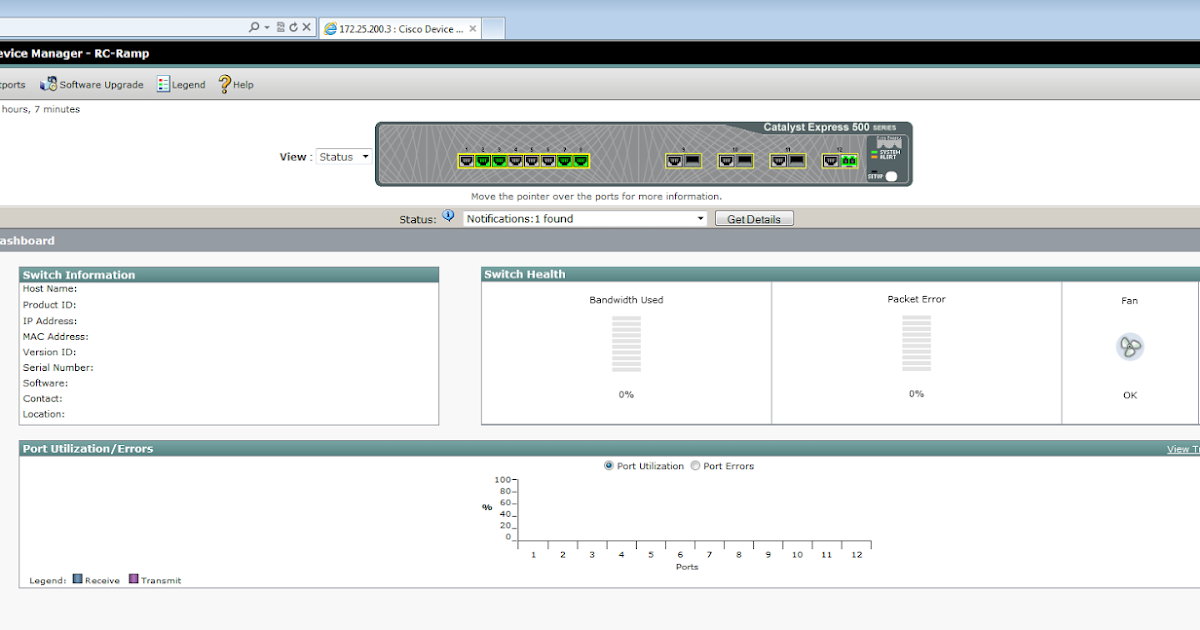Select the Port Errors radio button
Image resolution: width=1200 pixels, height=630 pixels.
(x=695, y=465)
